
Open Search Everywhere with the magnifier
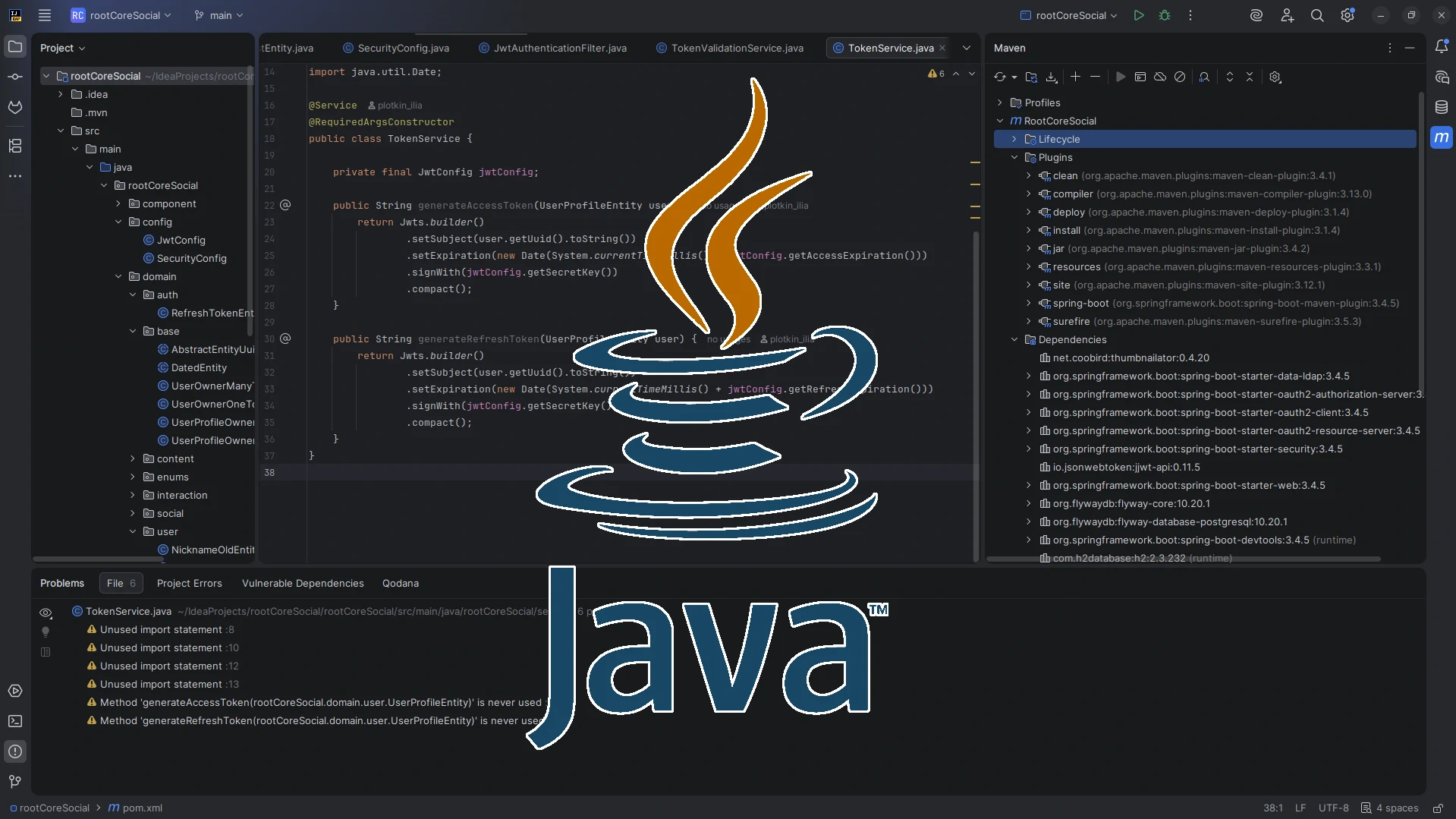(1318, 15)
